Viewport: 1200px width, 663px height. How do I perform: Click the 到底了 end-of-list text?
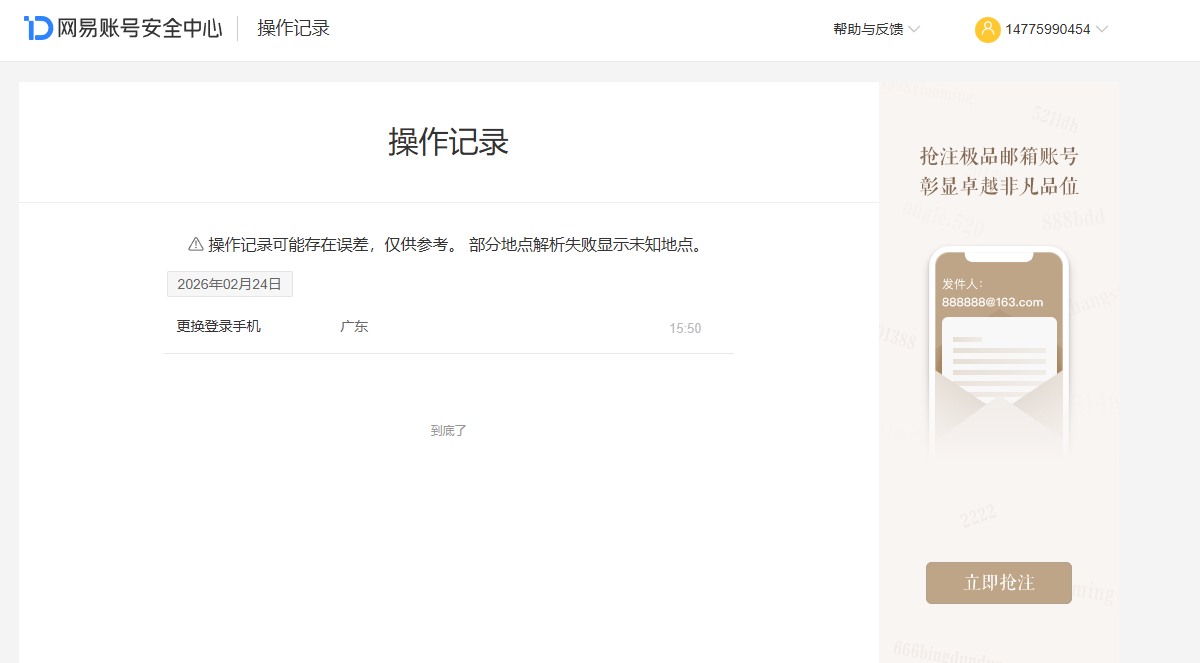pyautogui.click(x=449, y=431)
